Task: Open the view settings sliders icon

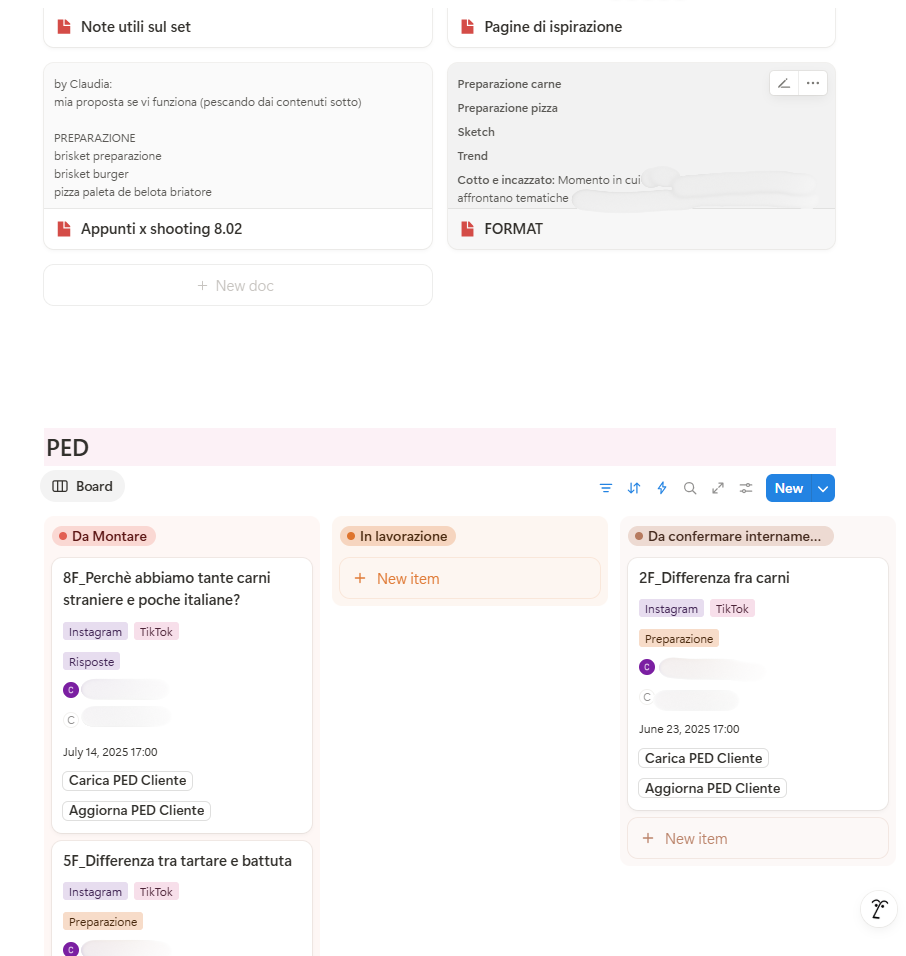Action: (x=746, y=488)
